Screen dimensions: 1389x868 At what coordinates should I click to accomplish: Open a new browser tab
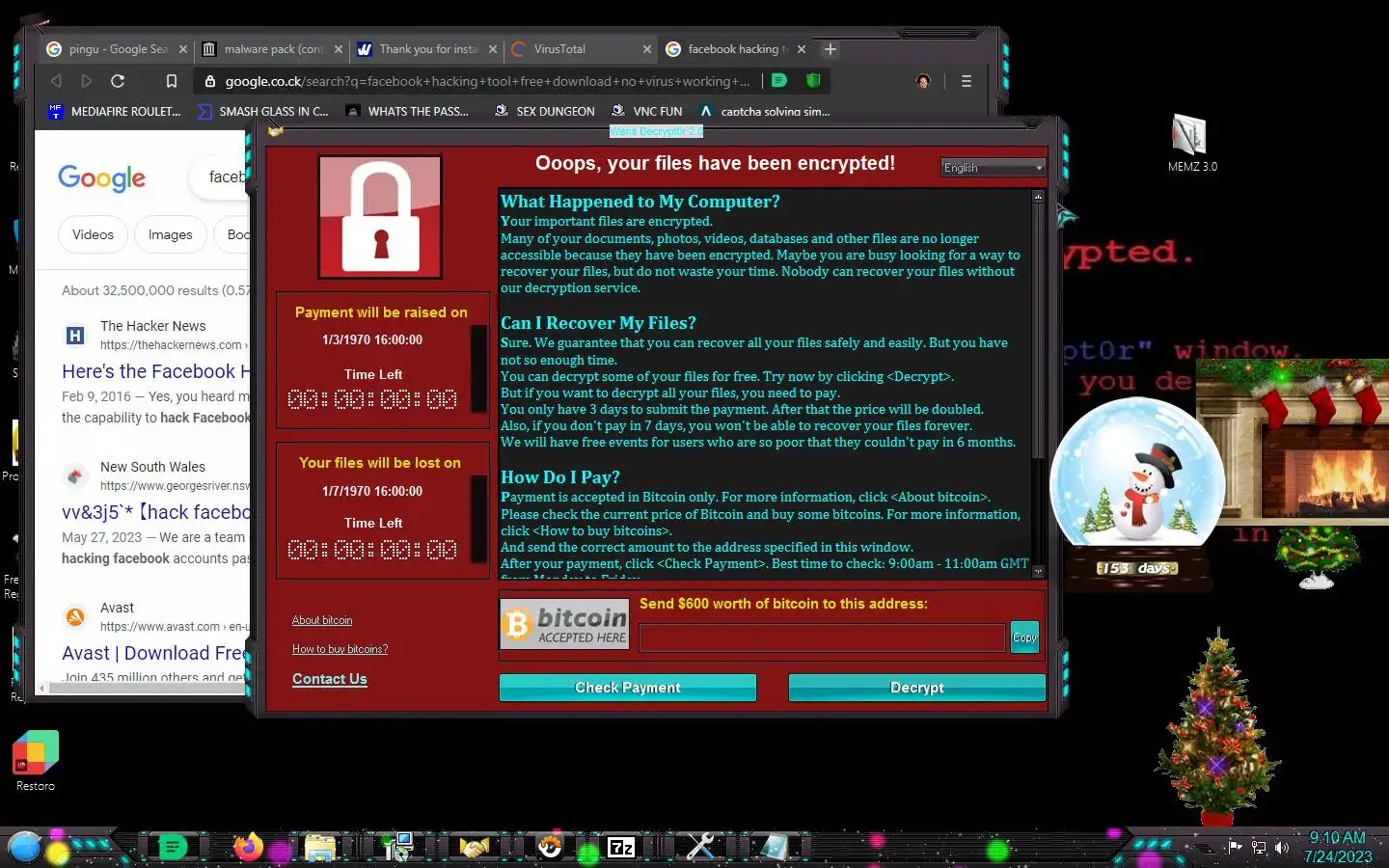pyautogui.click(x=831, y=49)
